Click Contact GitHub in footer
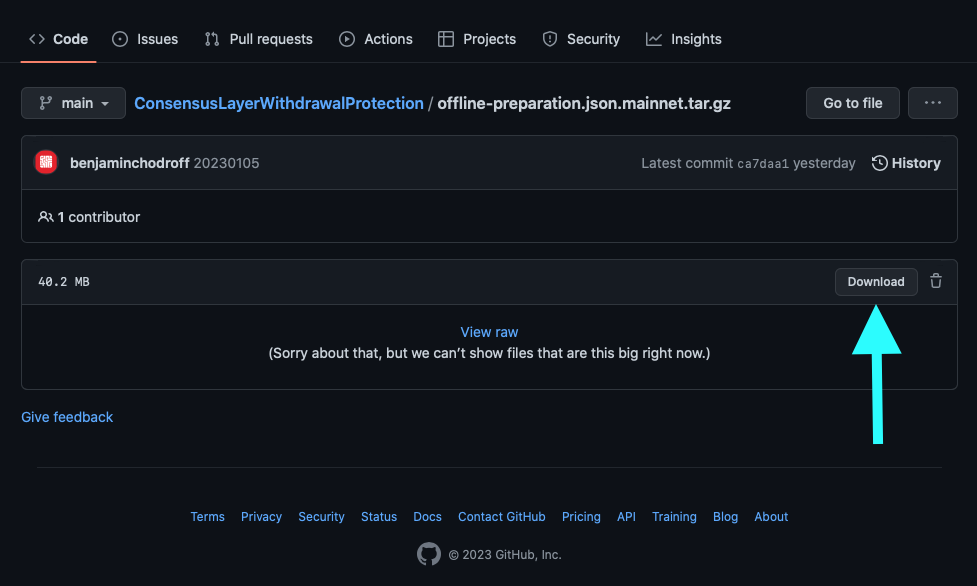The height and width of the screenshot is (586, 977). (502, 517)
